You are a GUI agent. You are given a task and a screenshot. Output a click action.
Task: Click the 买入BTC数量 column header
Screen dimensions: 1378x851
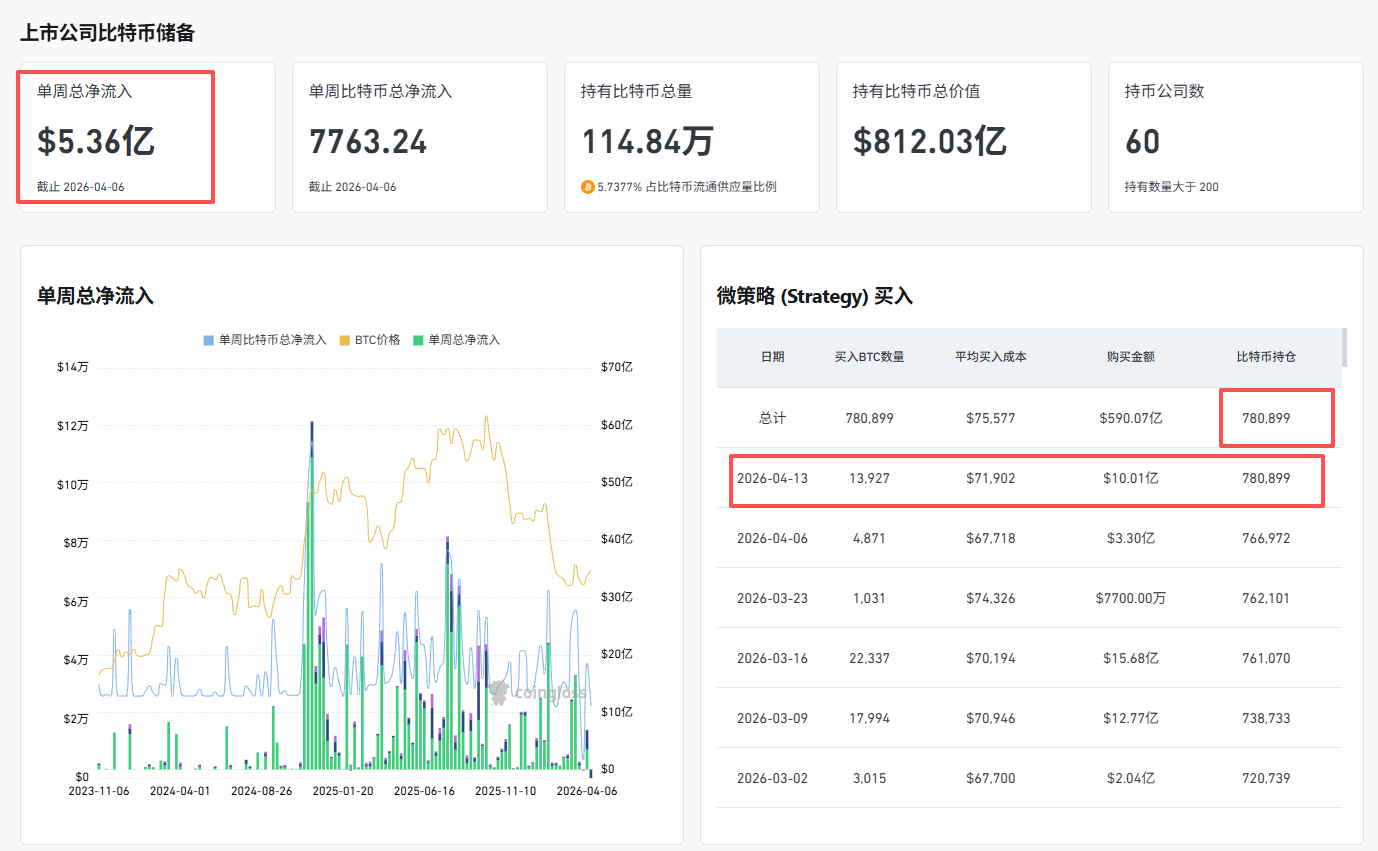(869, 357)
